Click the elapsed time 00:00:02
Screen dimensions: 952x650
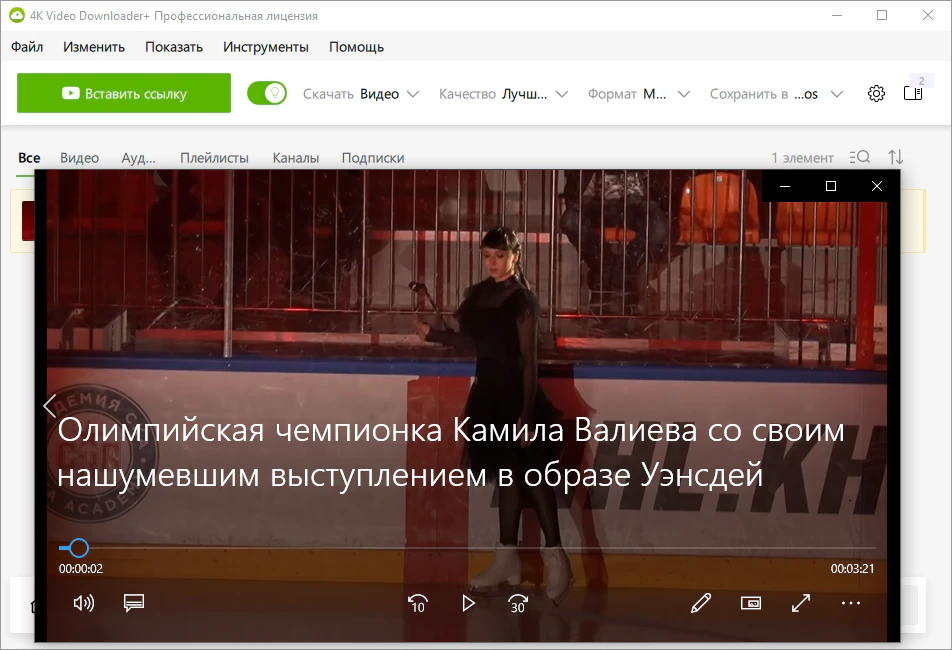[x=81, y=569]
